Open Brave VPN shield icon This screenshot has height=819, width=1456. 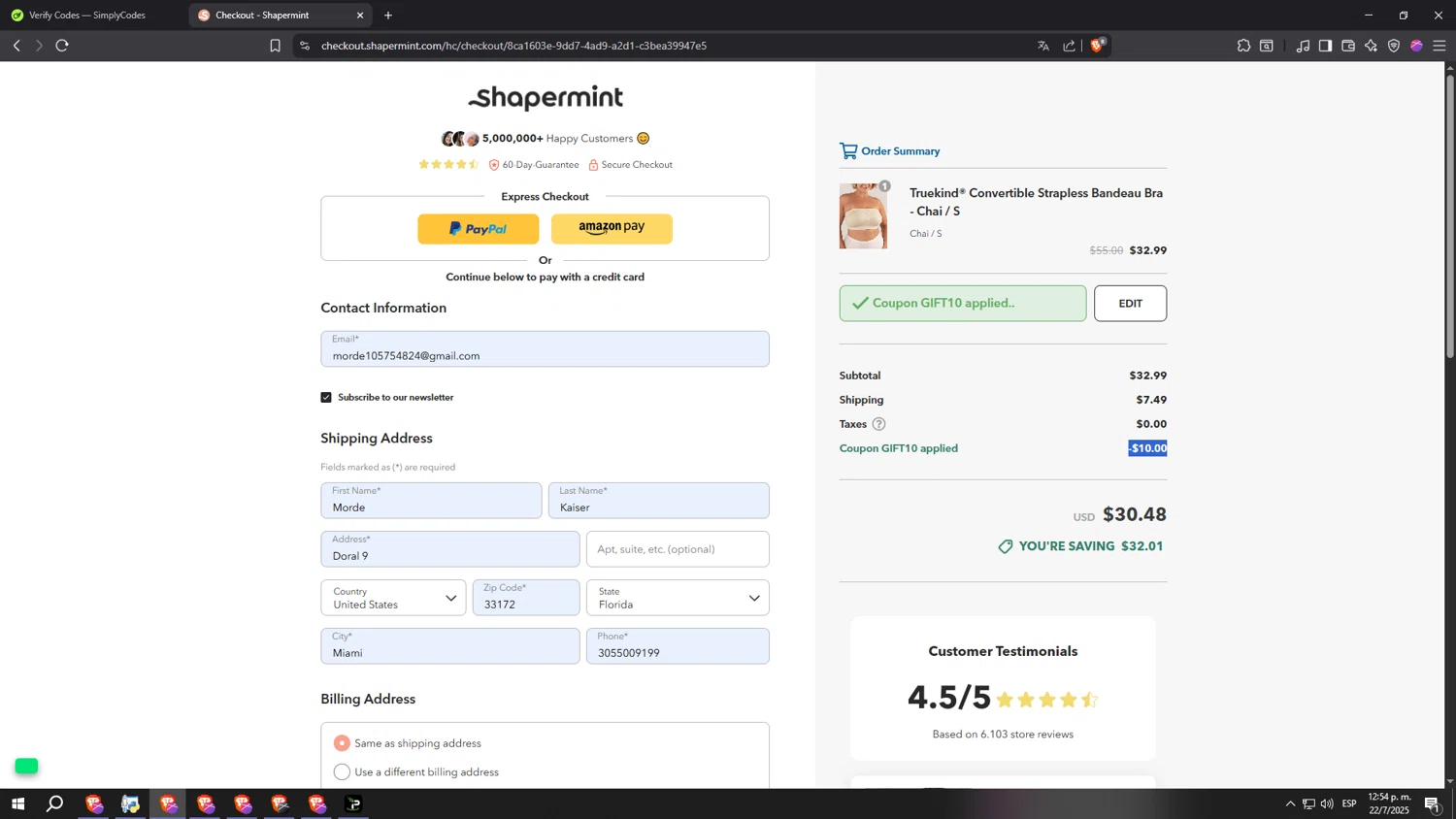tap(1394, 46)
